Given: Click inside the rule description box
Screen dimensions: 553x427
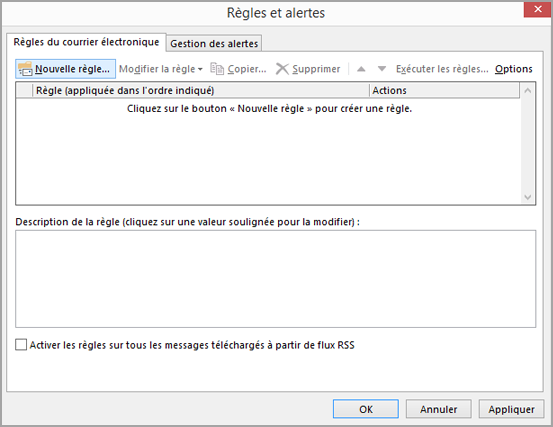Looking at the screenshot, I should coord(275,279).
